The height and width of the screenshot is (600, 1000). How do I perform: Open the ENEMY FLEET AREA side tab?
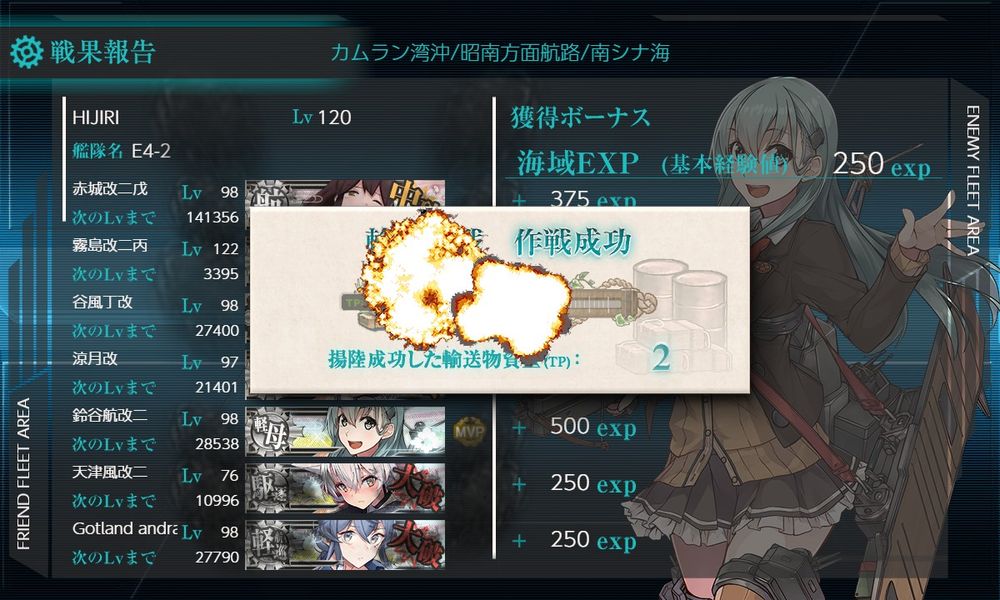tap(972, 180)
